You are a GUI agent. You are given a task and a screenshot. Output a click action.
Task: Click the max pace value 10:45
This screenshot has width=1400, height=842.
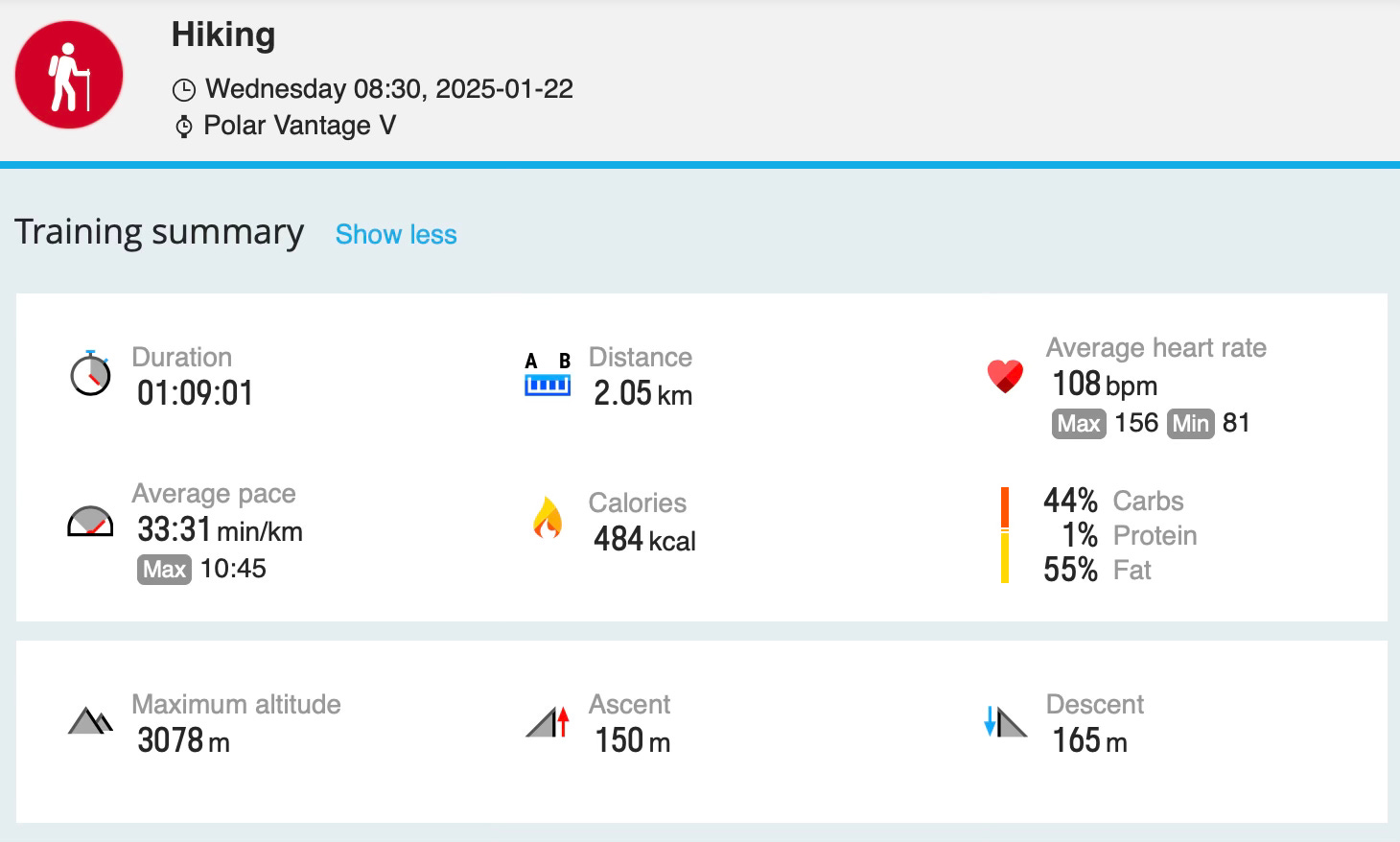233,569
